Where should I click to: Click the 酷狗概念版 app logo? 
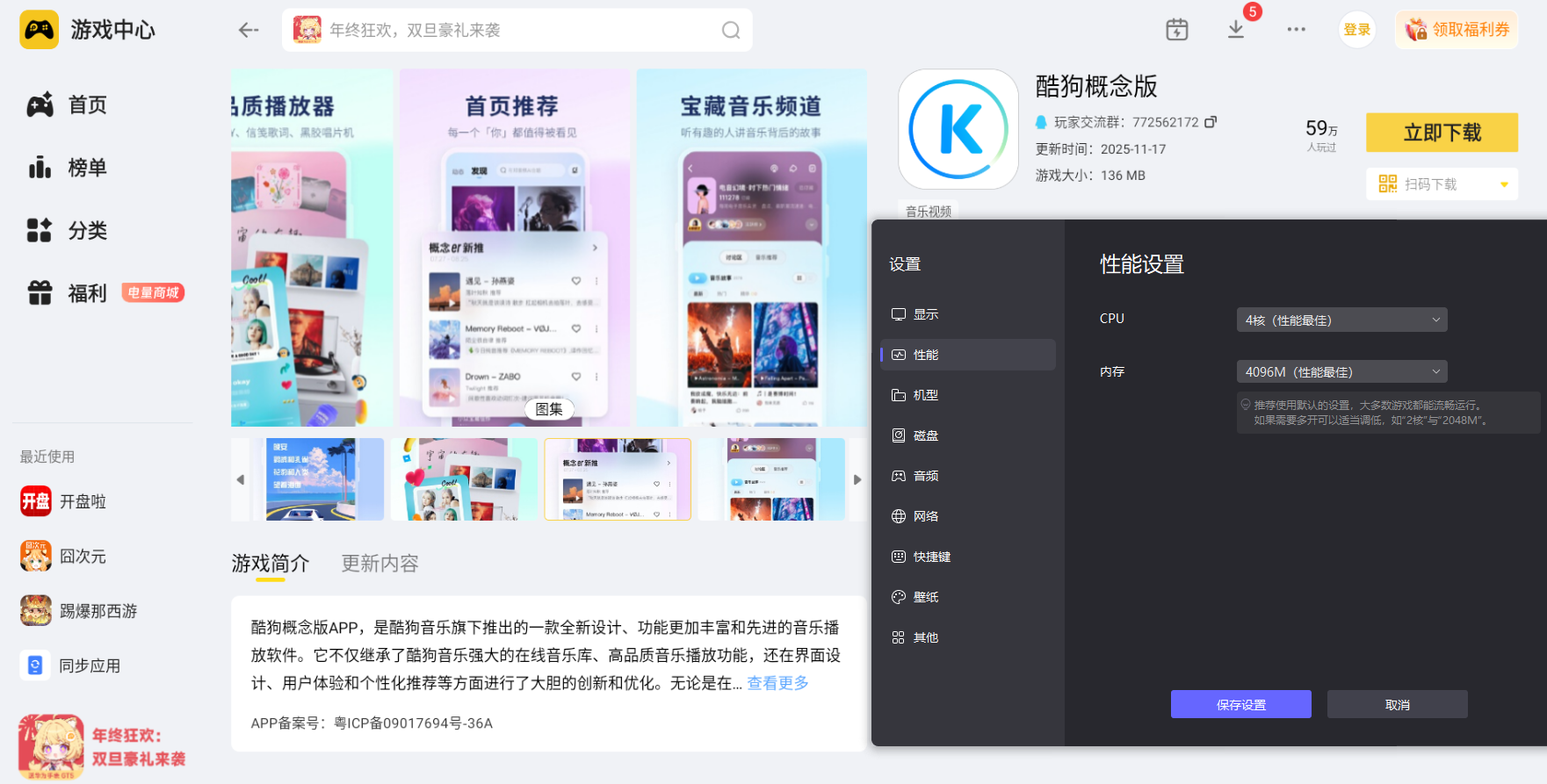click(958, 129)
